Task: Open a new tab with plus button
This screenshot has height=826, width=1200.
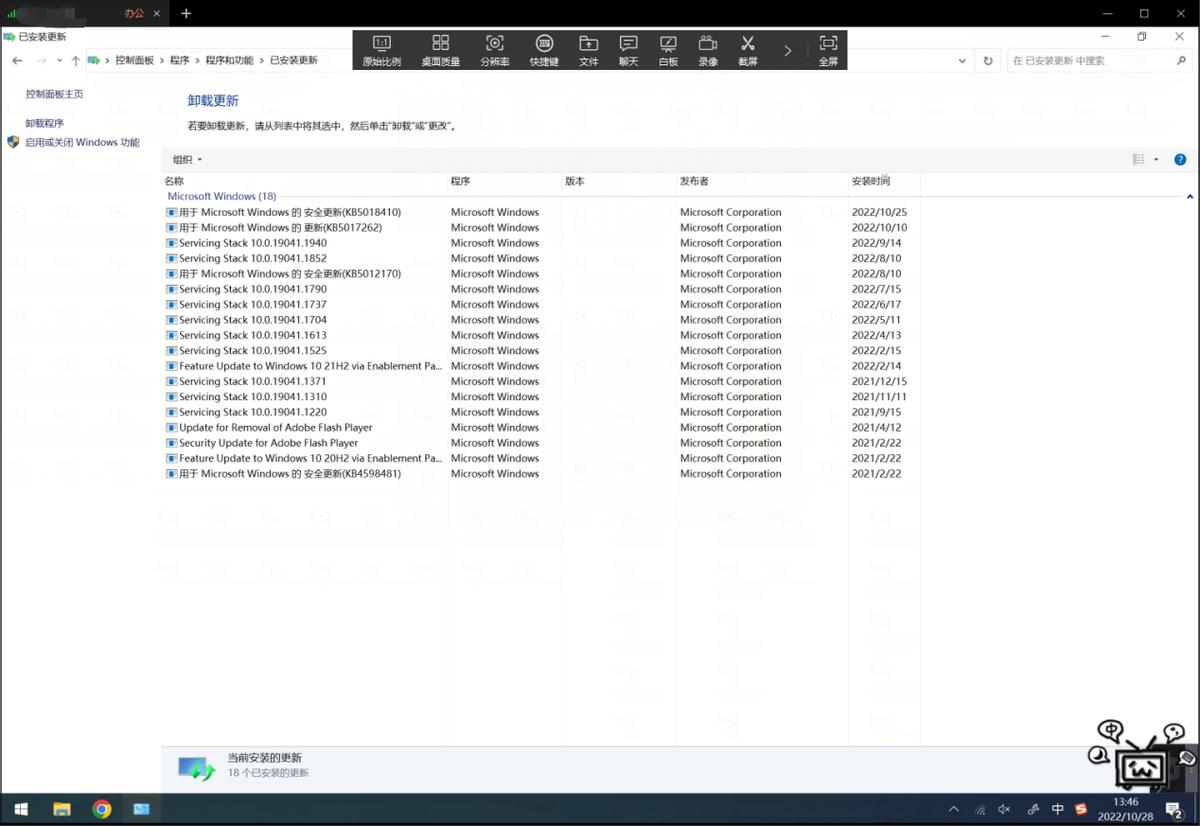Action: pos(186,13)
